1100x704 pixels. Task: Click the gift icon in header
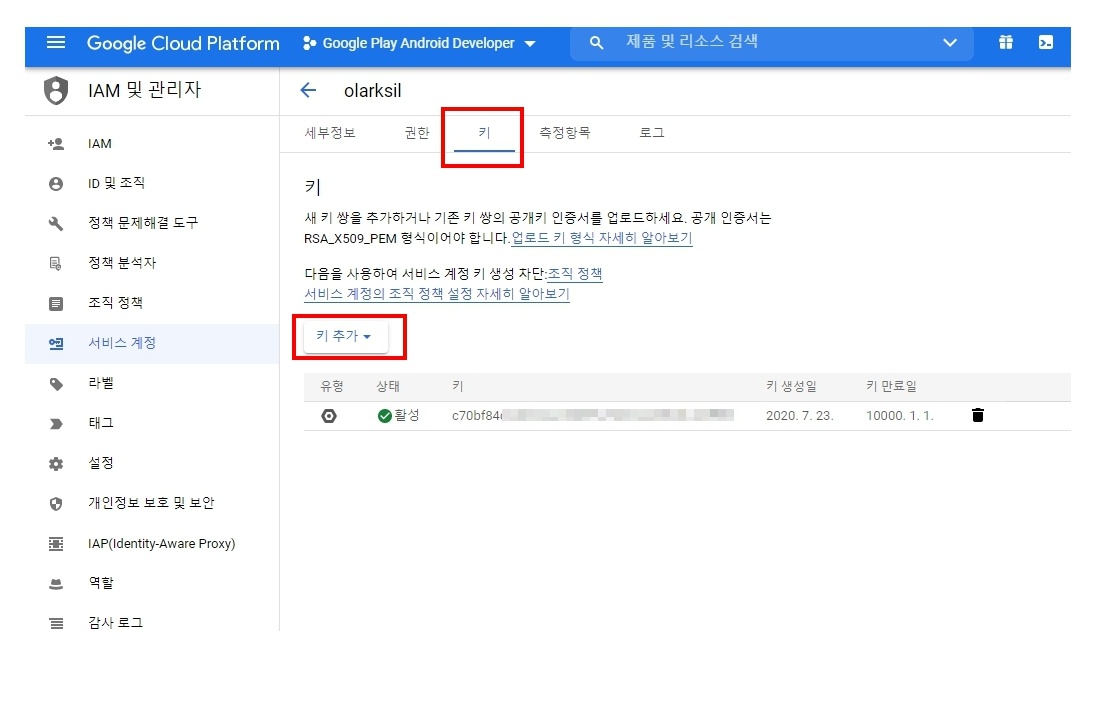(1005, 43)
